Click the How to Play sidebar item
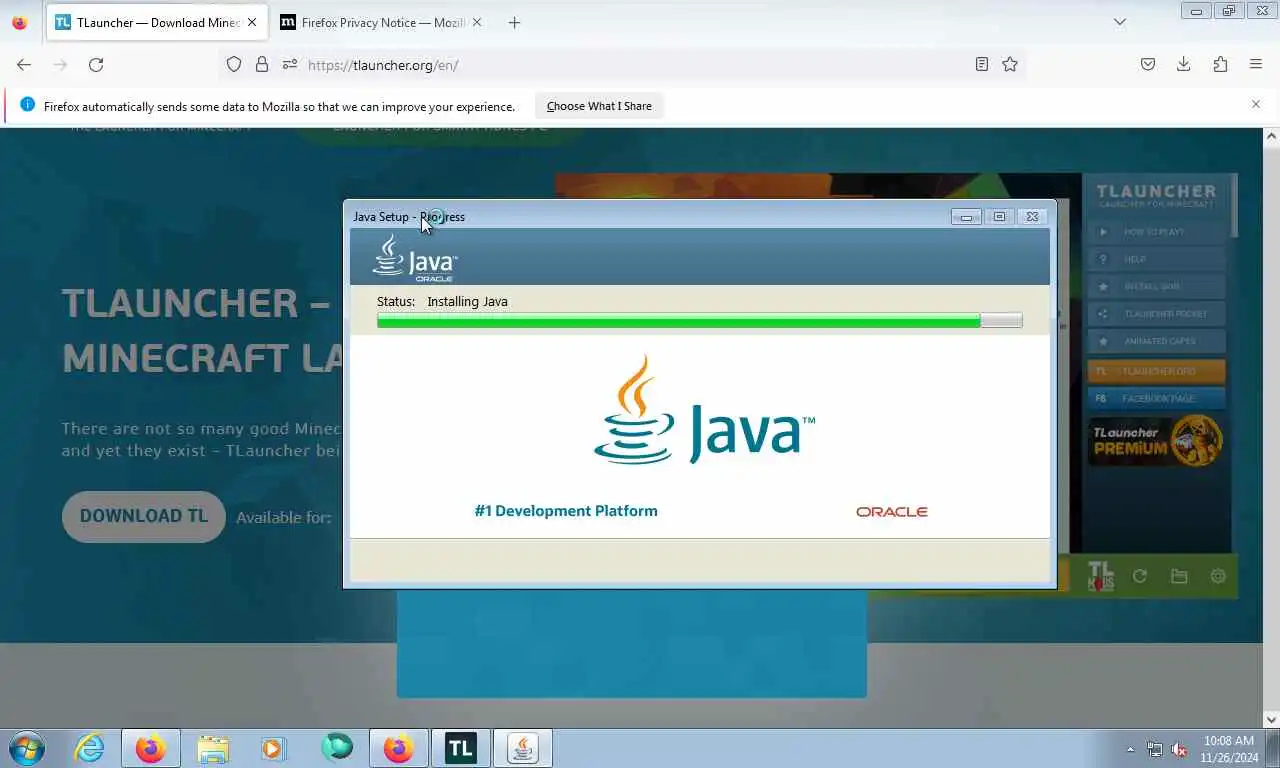 click(1155, 231)
